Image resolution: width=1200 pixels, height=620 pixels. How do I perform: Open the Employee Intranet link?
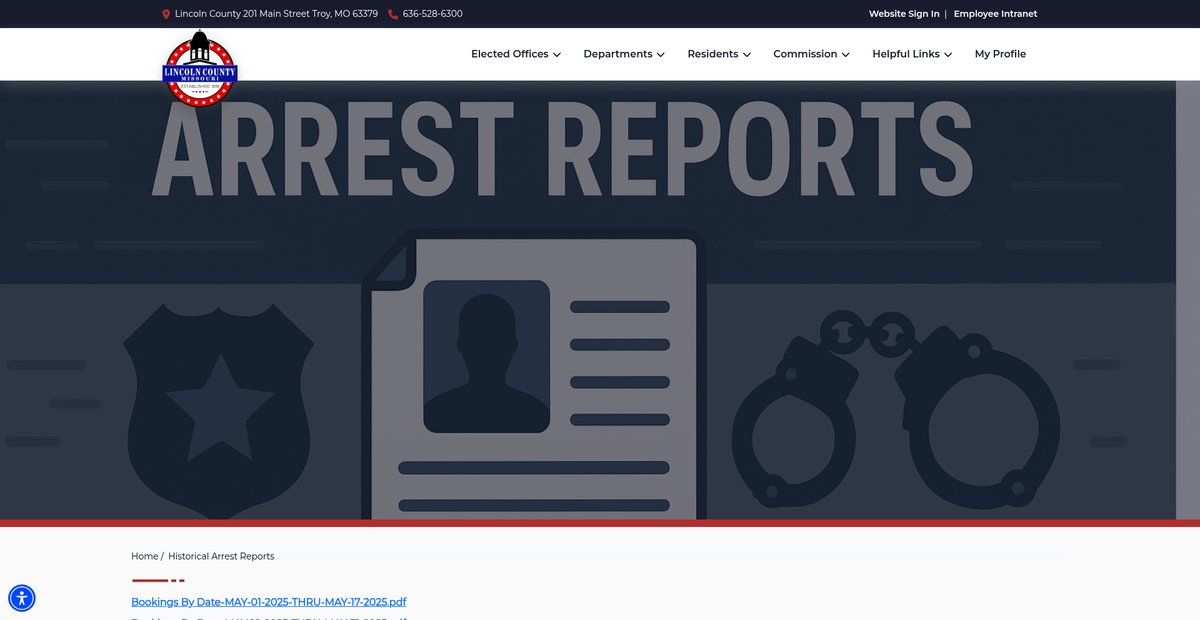pos(995,14)
